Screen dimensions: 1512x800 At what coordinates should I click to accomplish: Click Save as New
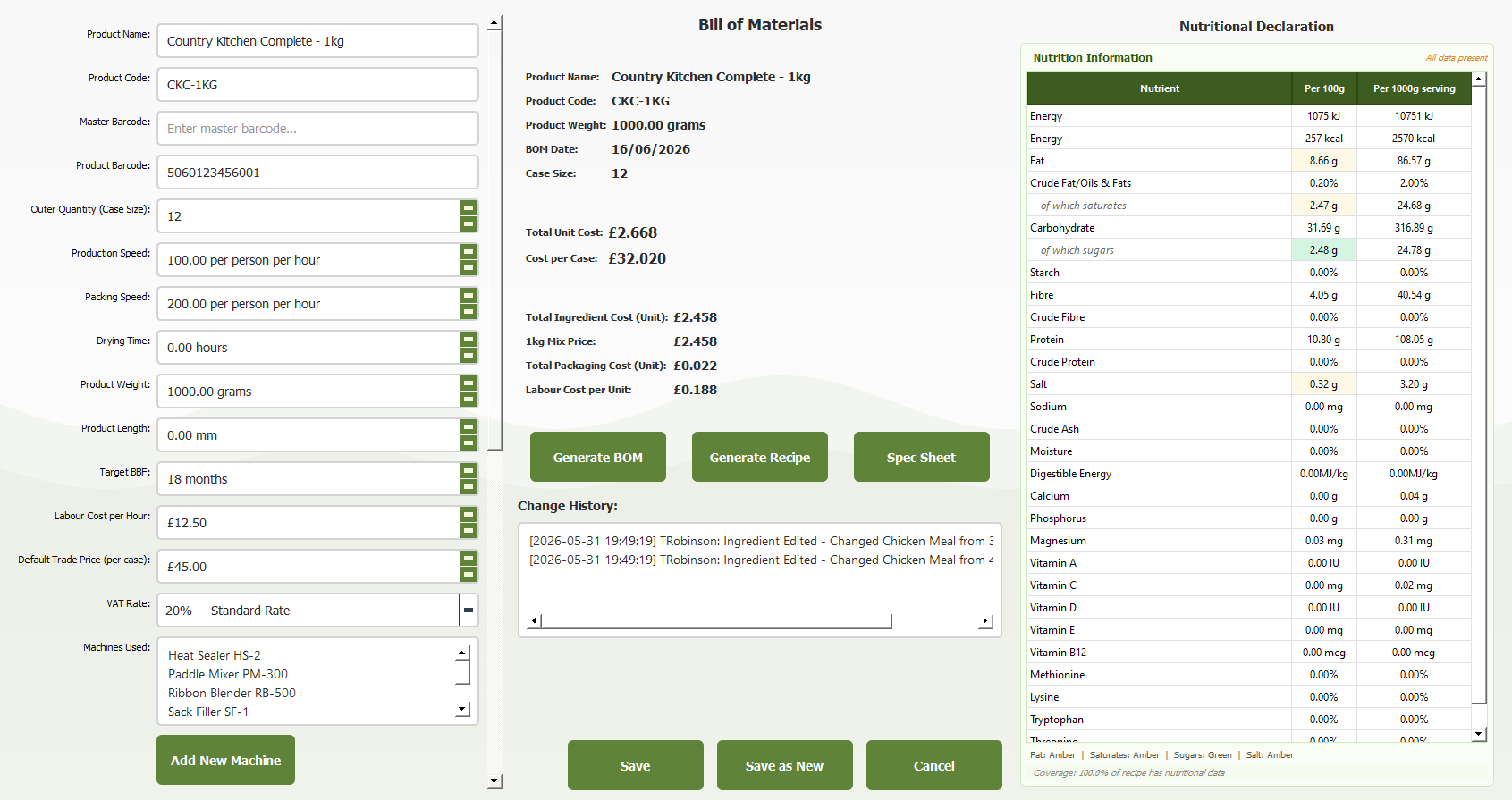(x=785, y=765)
